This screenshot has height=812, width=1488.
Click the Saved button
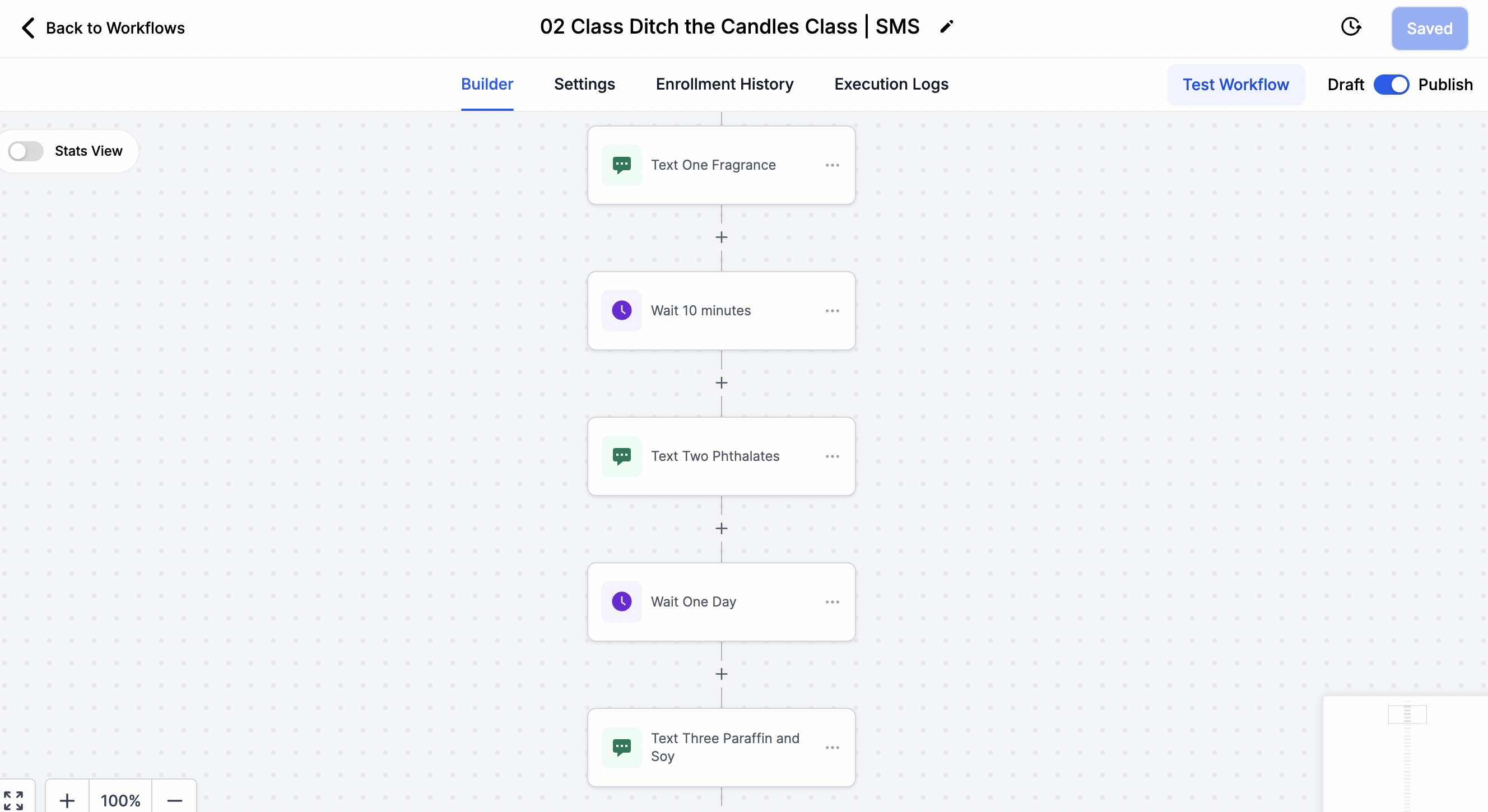(1429, 29)
